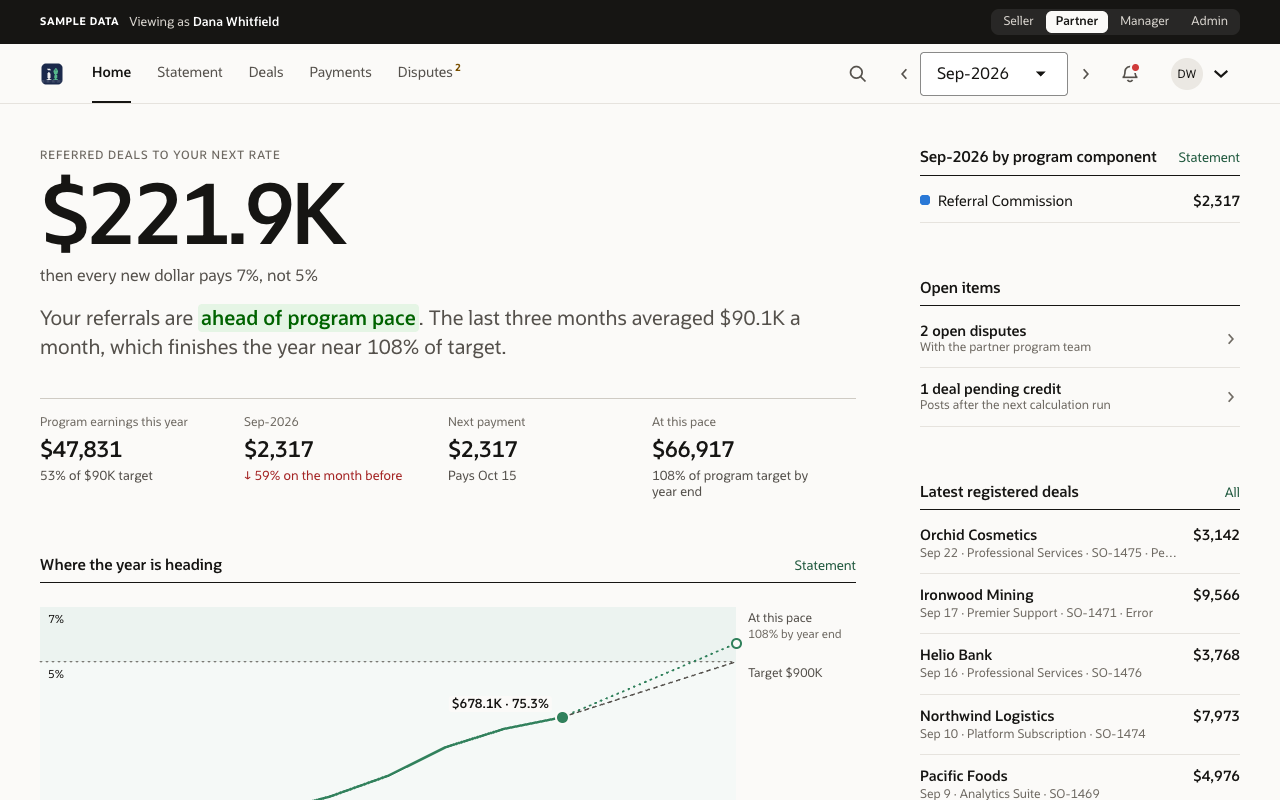
Task: Open the Disputes tab
Action: (429, 72)
